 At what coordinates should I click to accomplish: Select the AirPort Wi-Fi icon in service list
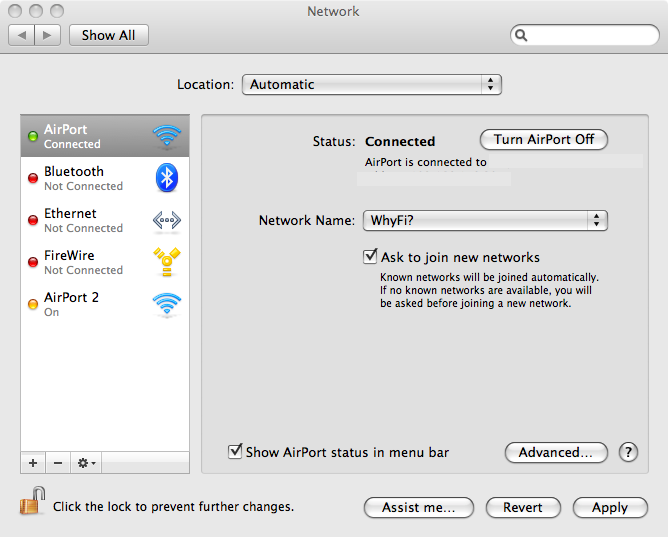coord(167,136)
